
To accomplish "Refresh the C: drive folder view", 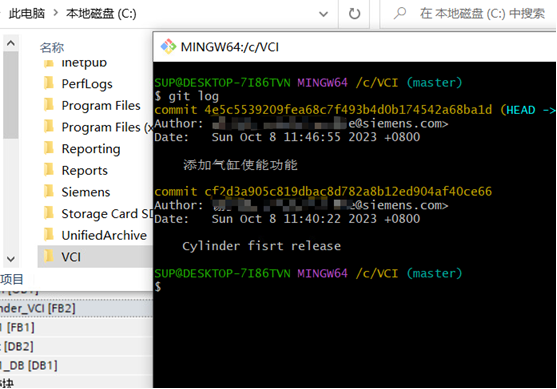I will point(354,14).
